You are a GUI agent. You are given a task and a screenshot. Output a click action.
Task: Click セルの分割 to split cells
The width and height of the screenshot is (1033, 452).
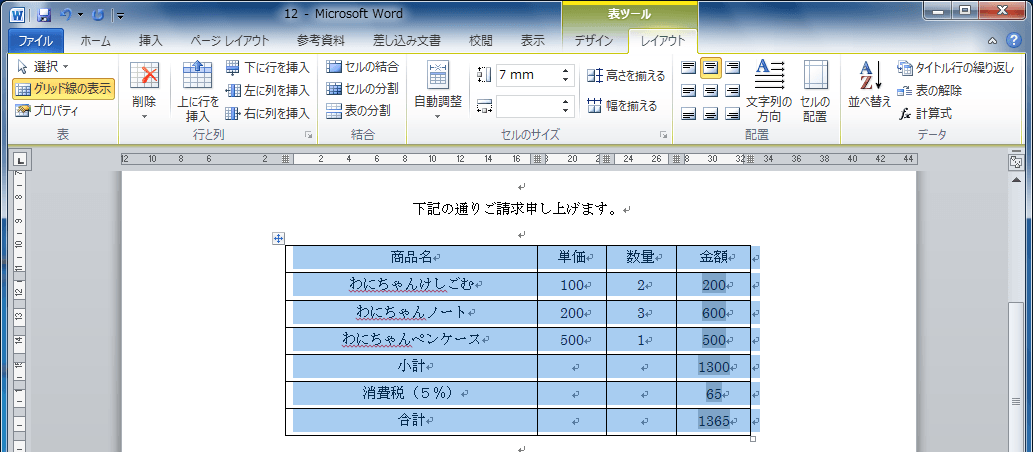pos(362,88)
